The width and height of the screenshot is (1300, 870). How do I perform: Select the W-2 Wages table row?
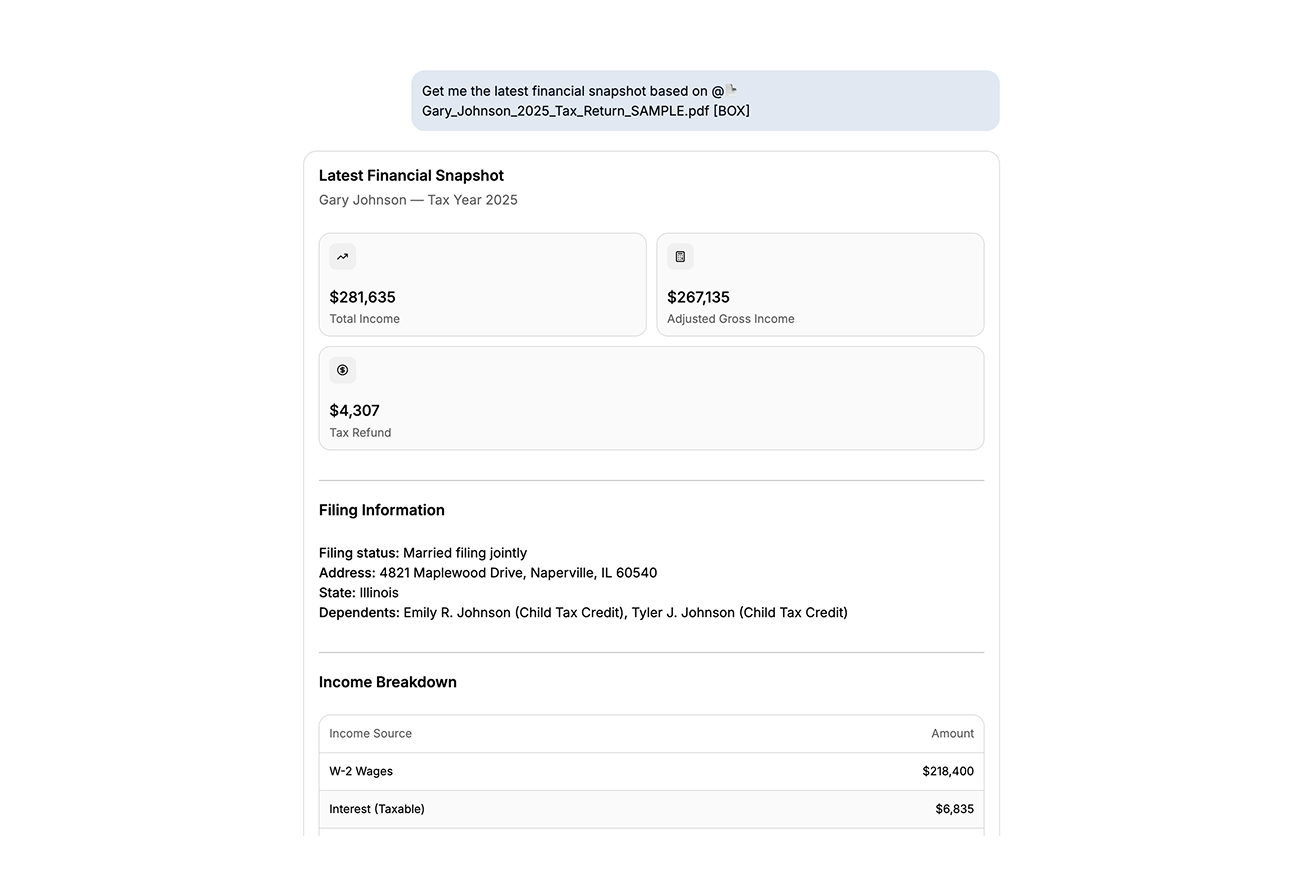[651, 772]
